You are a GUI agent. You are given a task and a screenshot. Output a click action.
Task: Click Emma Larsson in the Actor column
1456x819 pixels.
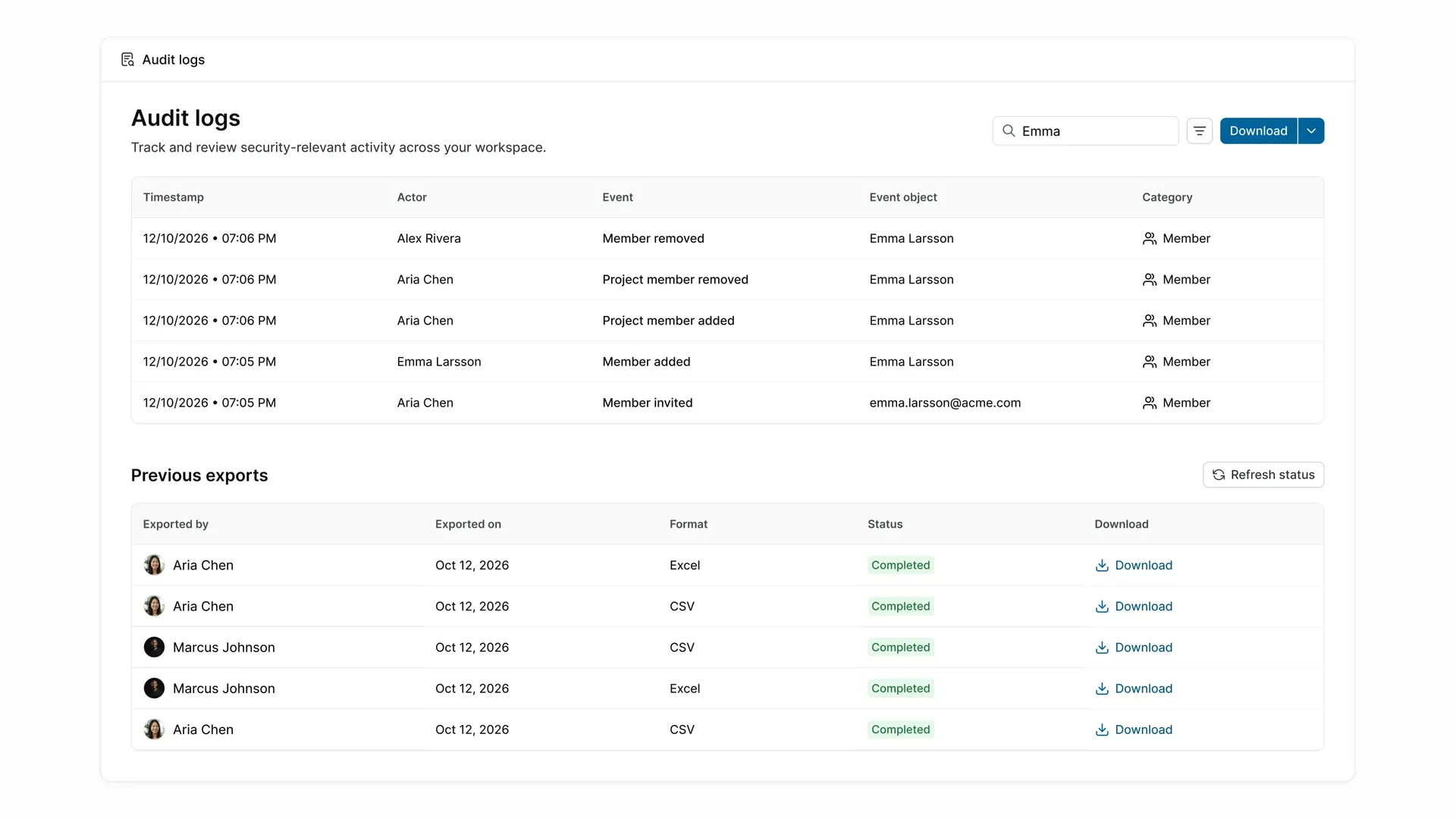coord(439,362)
